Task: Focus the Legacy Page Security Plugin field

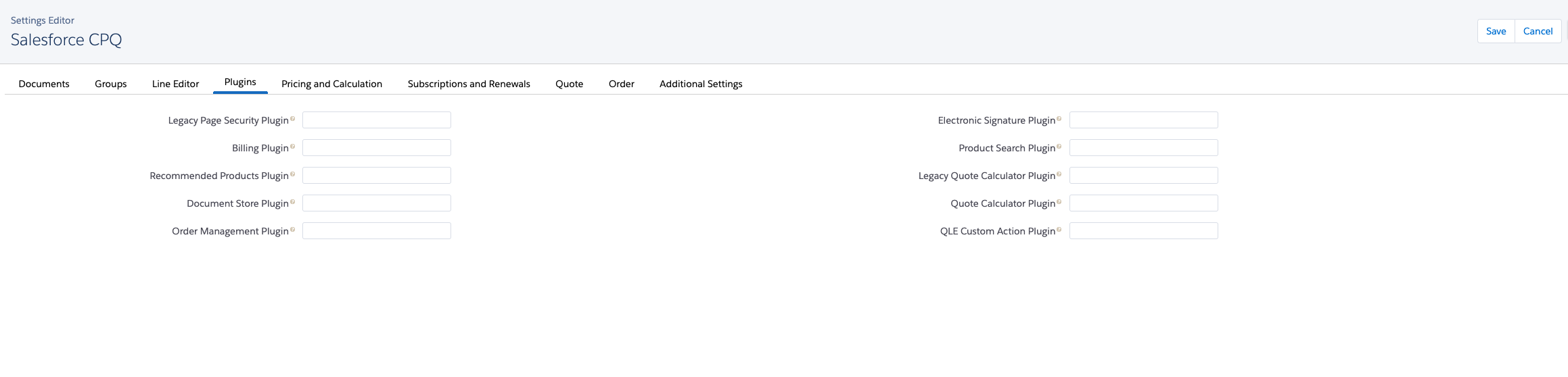Action: point(377,120)
